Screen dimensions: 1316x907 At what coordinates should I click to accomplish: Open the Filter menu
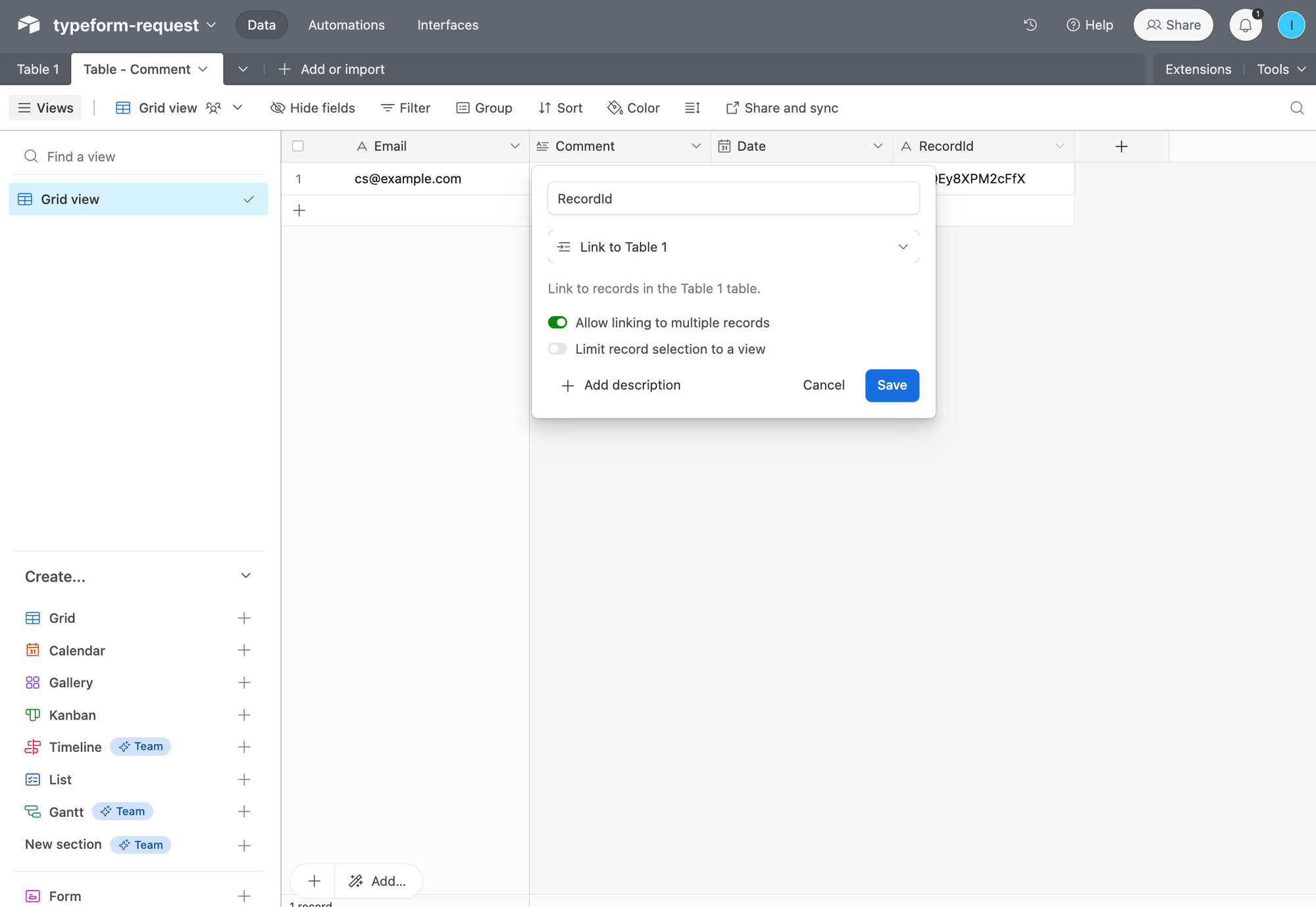tap(405, 108)
